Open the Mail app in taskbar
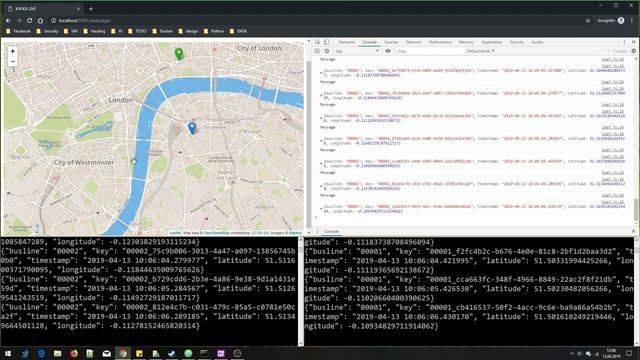This screenshot has height=360, width=640. [x=106, y=353]
